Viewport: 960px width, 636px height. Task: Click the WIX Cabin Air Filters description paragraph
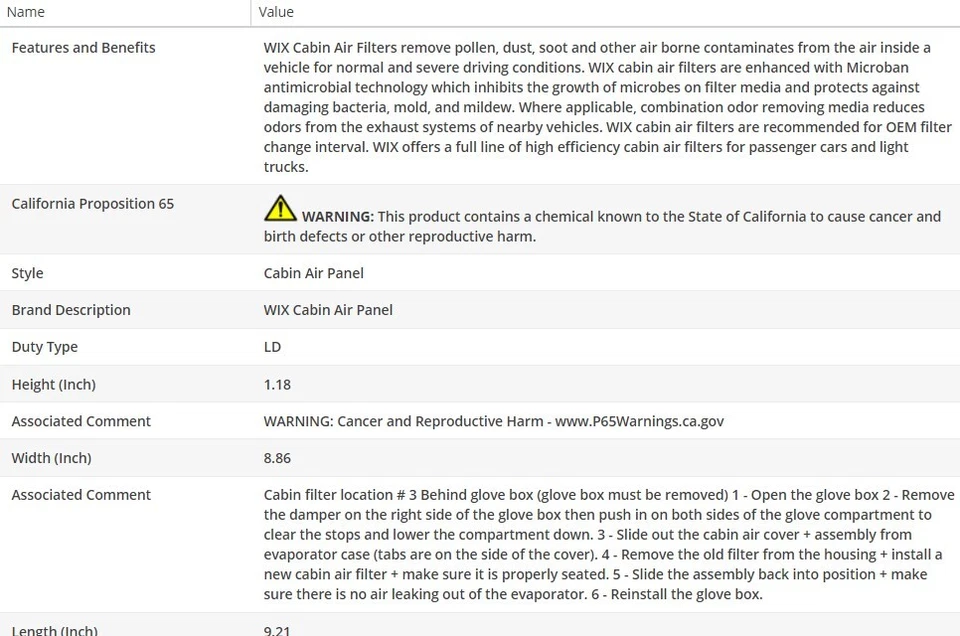coord(597,107)
